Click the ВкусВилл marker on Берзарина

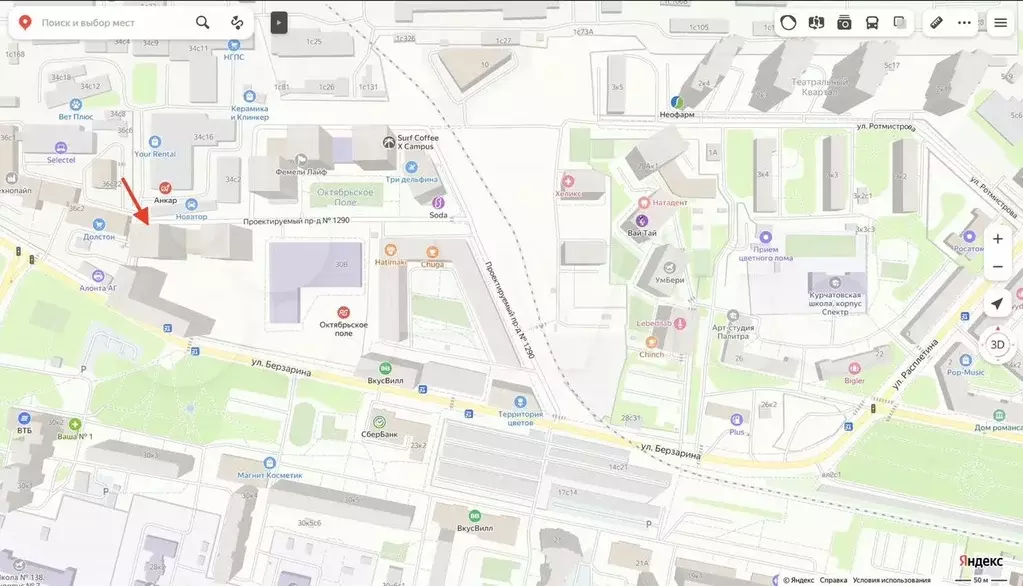pyautogui.click(x=386, y=369)
